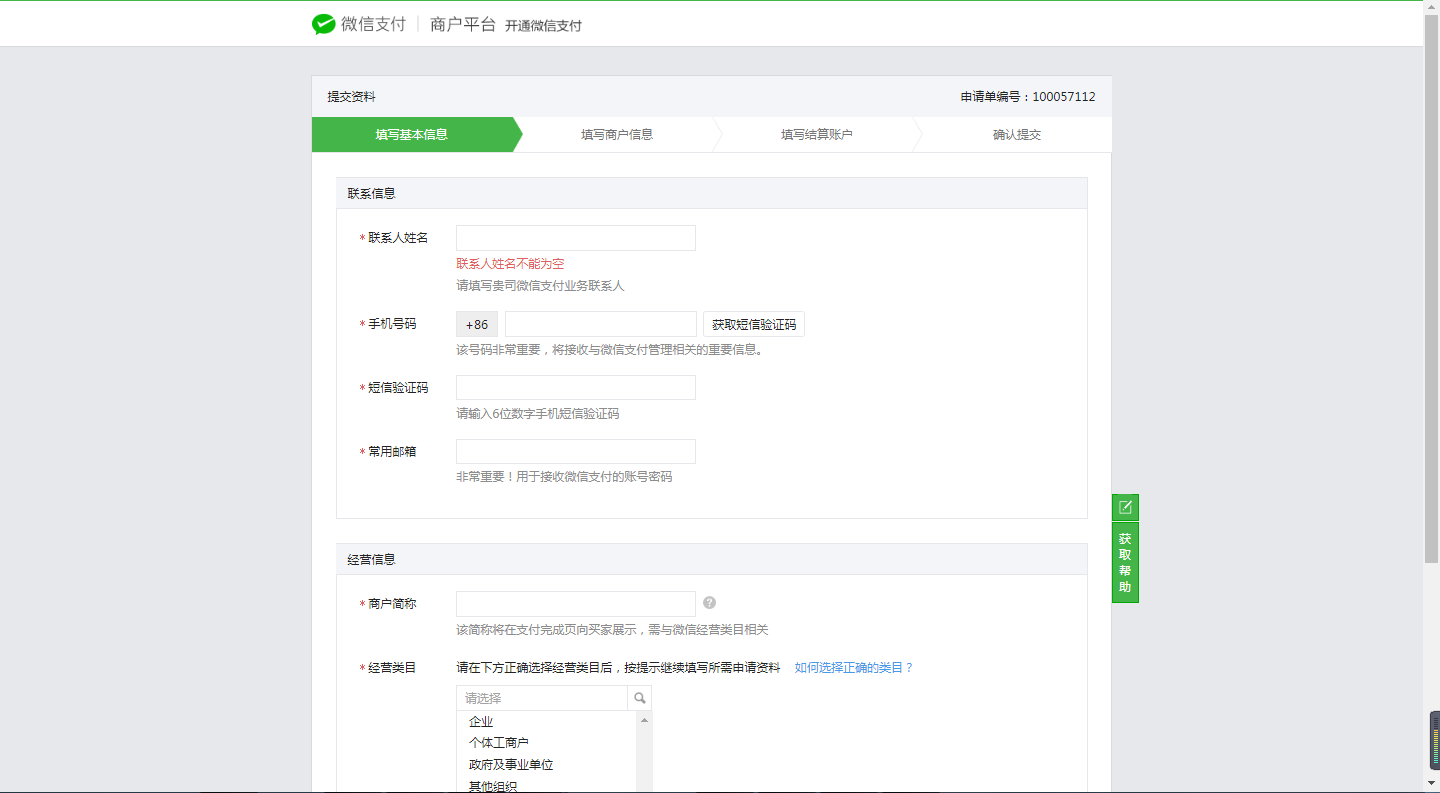Click the pencil icon above 获取帮助 sidebar
The height and width of the screenshot is (793, 1440).
pos(1125,507)
